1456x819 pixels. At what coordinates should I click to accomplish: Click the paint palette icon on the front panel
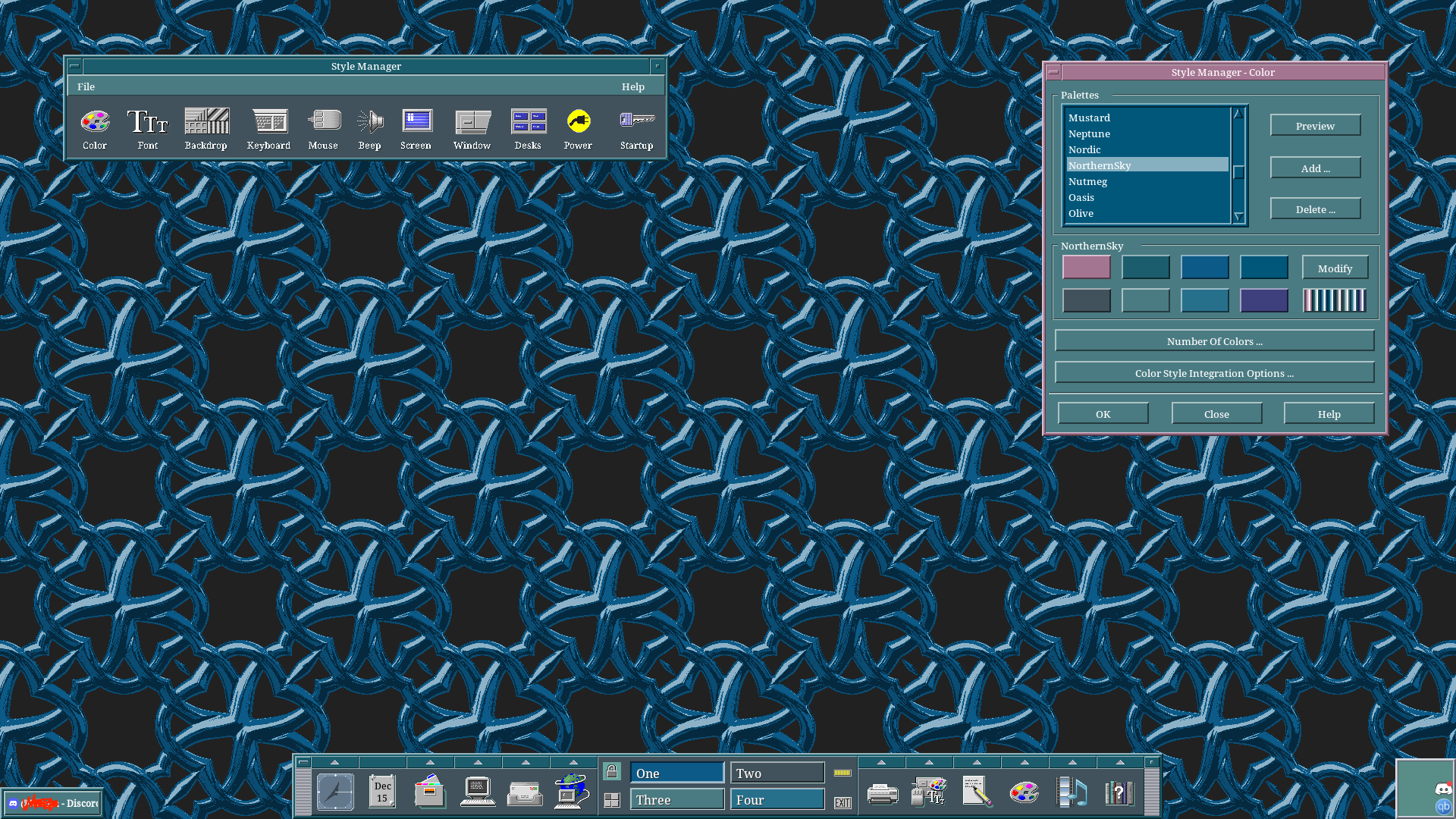(x=1025, y=792)
